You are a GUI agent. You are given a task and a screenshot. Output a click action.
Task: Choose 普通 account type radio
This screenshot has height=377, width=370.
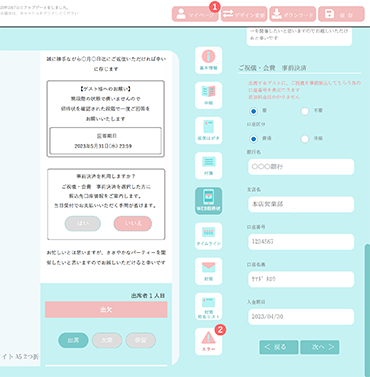pyautogui.click(x=254, y=139)
